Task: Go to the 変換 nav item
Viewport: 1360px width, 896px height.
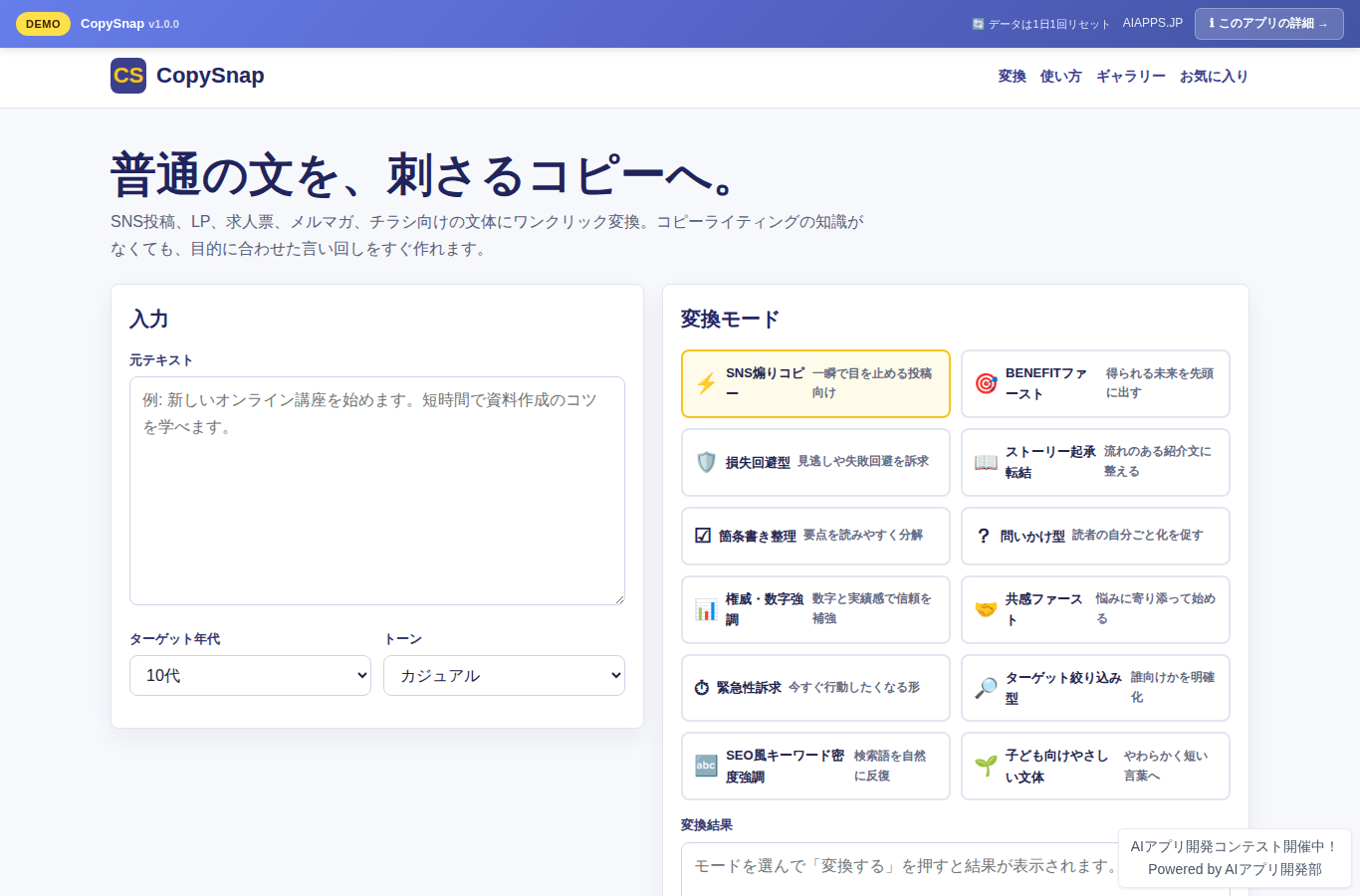Action: click(1013, 76)
